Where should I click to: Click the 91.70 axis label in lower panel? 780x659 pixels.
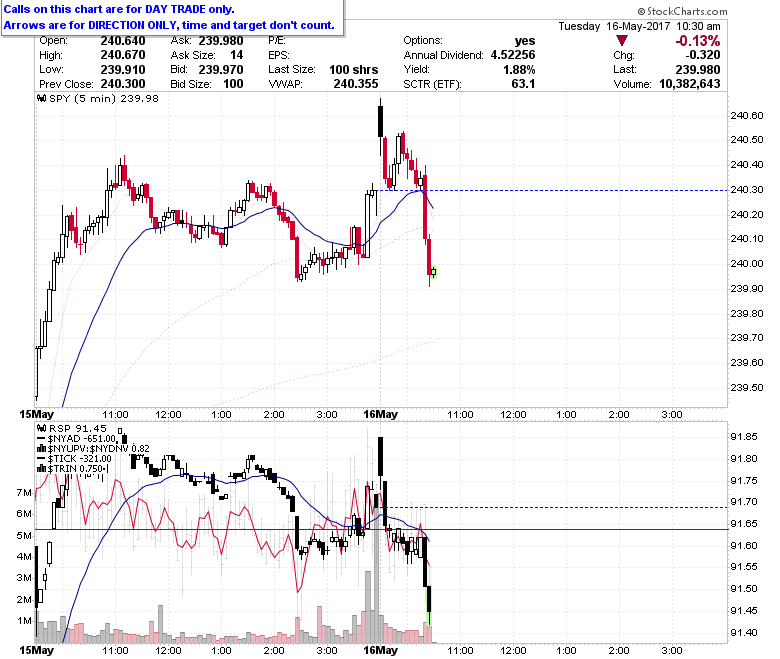[x=744, y=502]
